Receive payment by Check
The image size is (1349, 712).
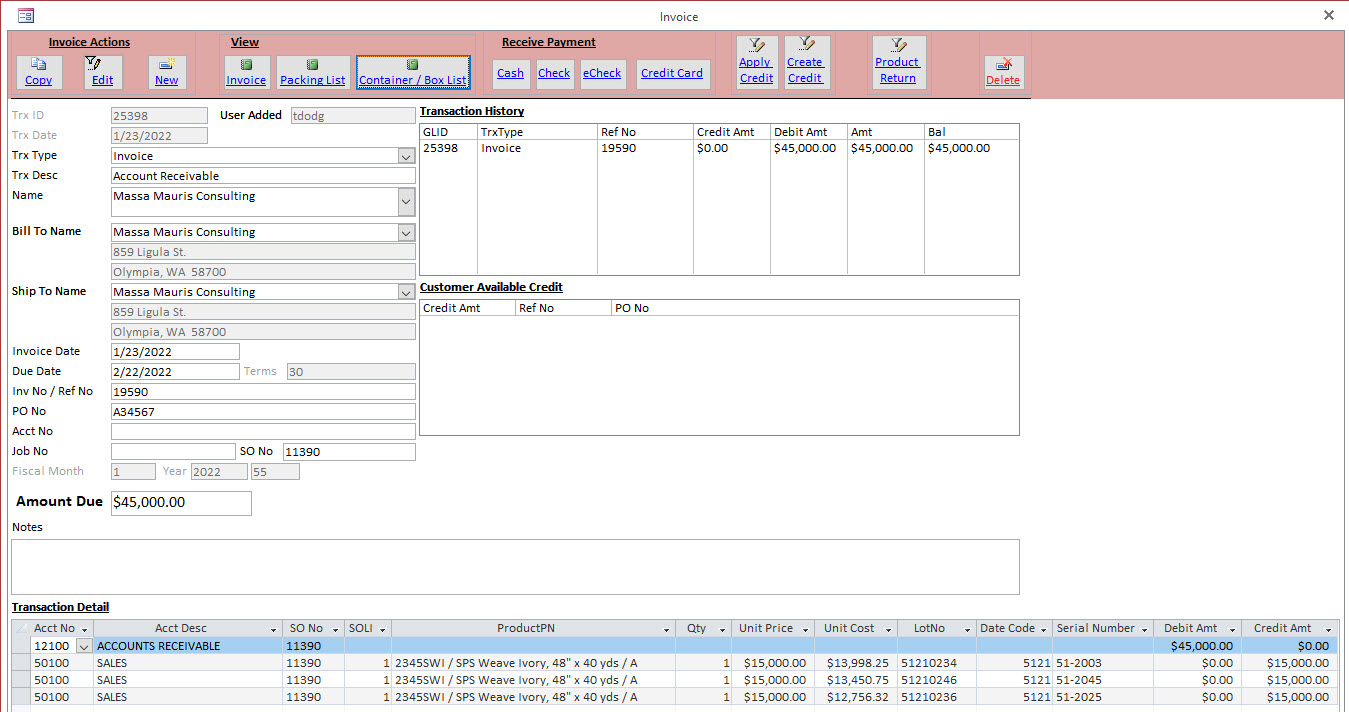(554, 74)
